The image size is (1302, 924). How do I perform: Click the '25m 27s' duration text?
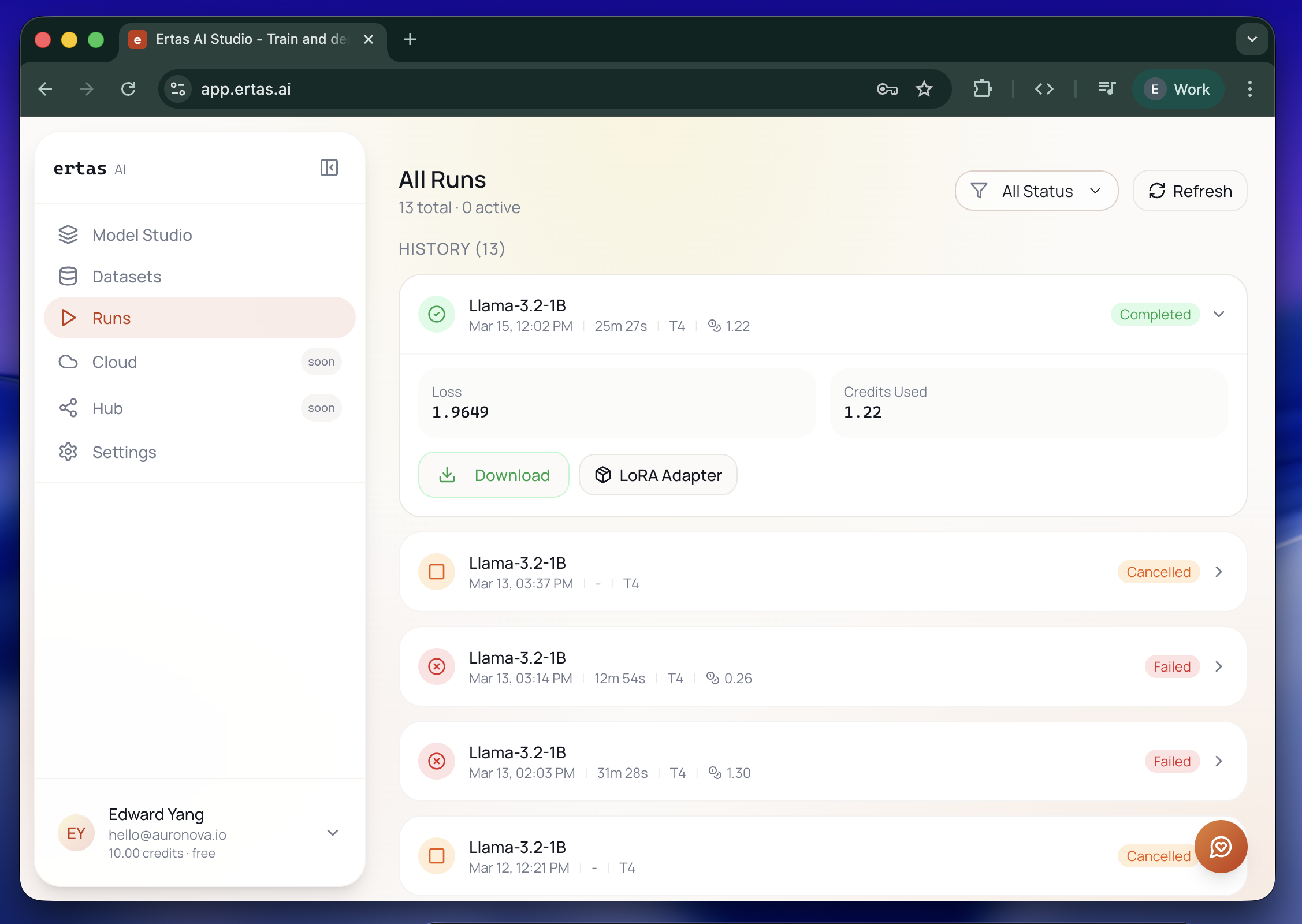coord(620,326)
